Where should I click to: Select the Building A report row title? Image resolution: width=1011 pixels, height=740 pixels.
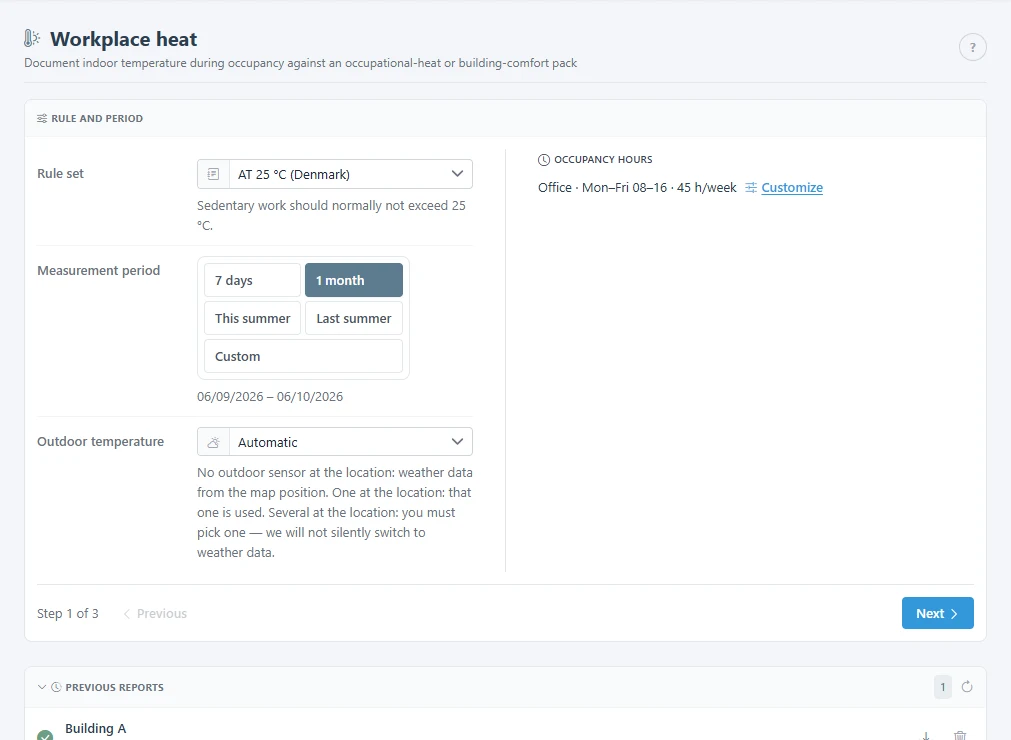pos(95,728)
